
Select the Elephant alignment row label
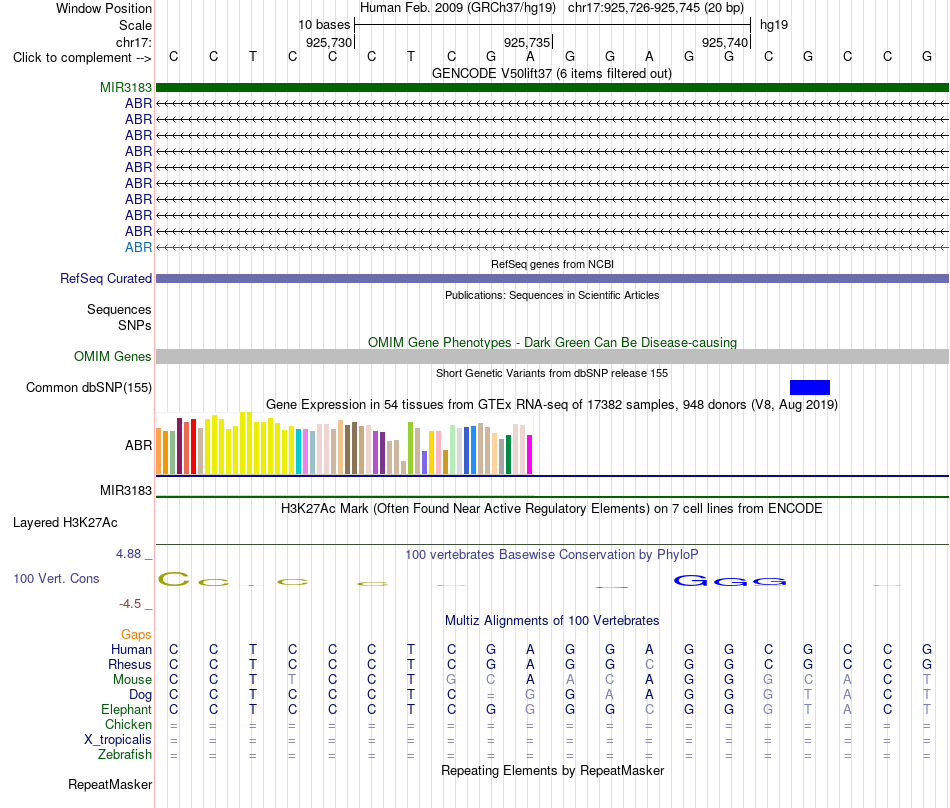click(127, 709)
